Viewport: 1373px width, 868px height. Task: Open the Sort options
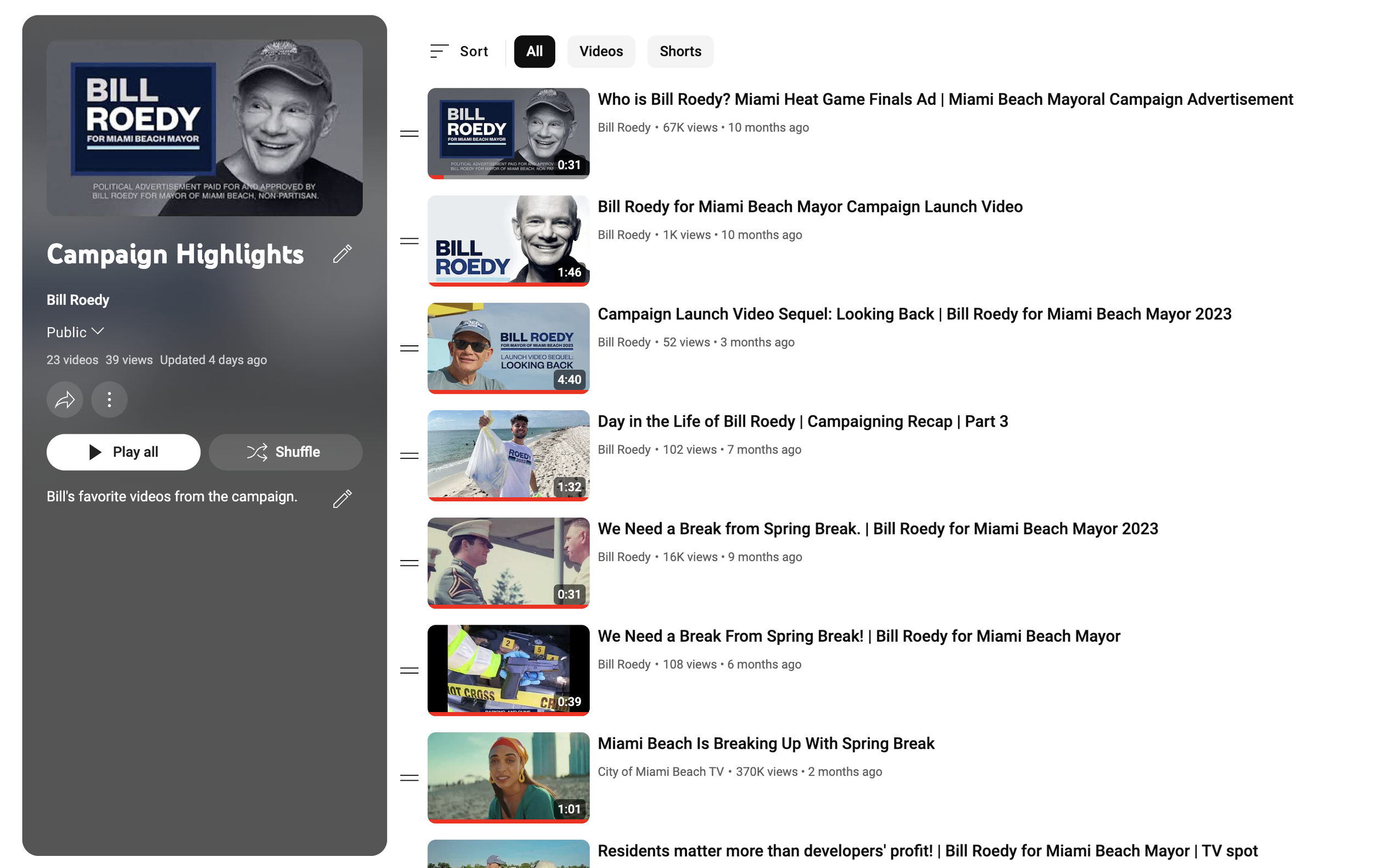click(x=459, y=51)
